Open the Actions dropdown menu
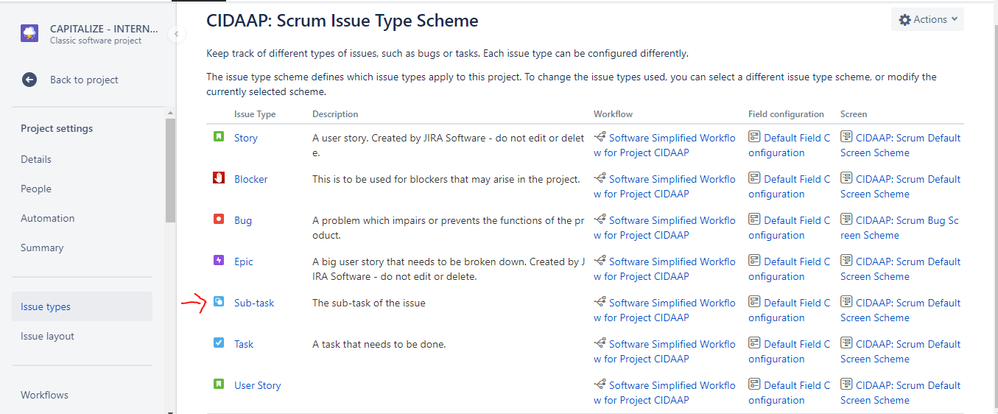 click(927, 20)
